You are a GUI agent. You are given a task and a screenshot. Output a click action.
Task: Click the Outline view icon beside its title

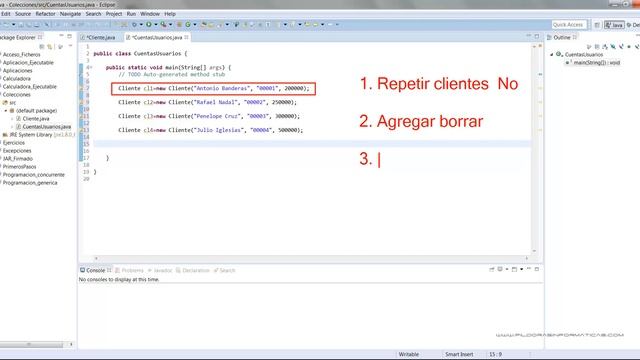point(550,37)
